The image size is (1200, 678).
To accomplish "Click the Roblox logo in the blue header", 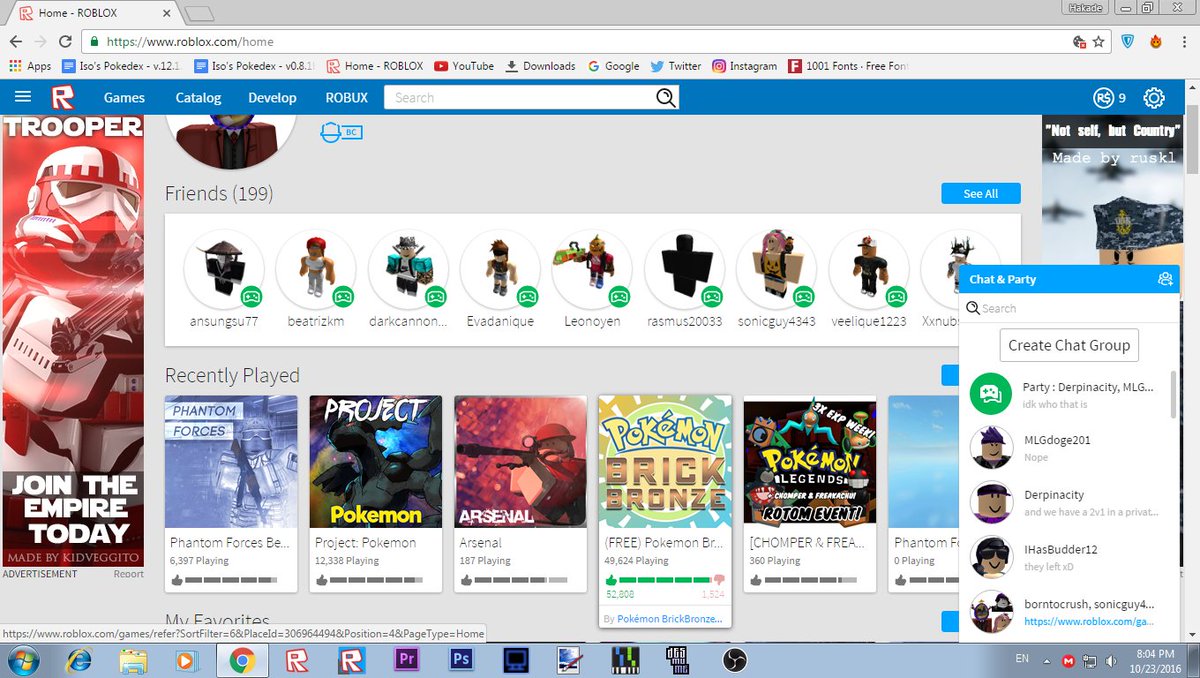I will click(63, 97).
